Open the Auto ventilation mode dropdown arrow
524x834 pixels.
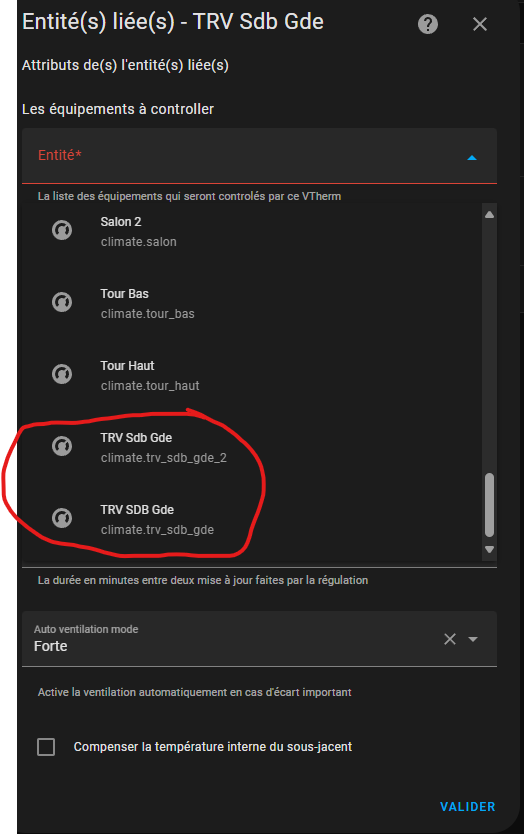(473, 639)
